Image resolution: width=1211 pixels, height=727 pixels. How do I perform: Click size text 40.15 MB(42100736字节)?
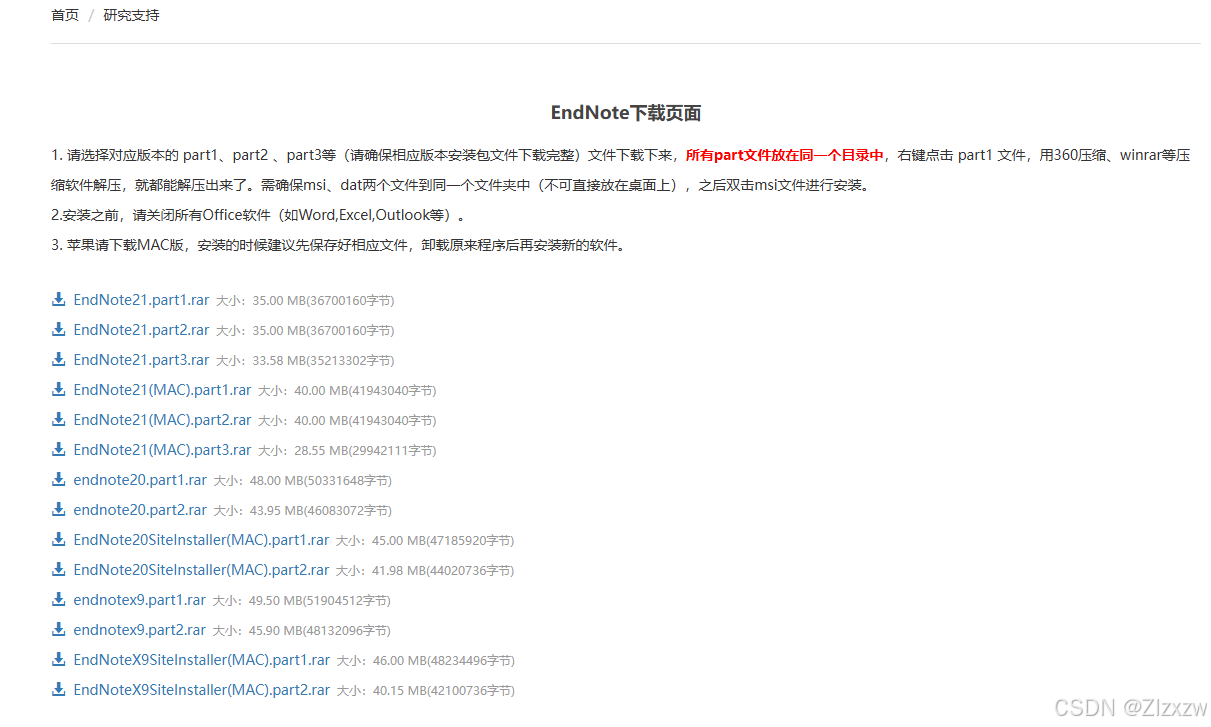click(444, 691)
